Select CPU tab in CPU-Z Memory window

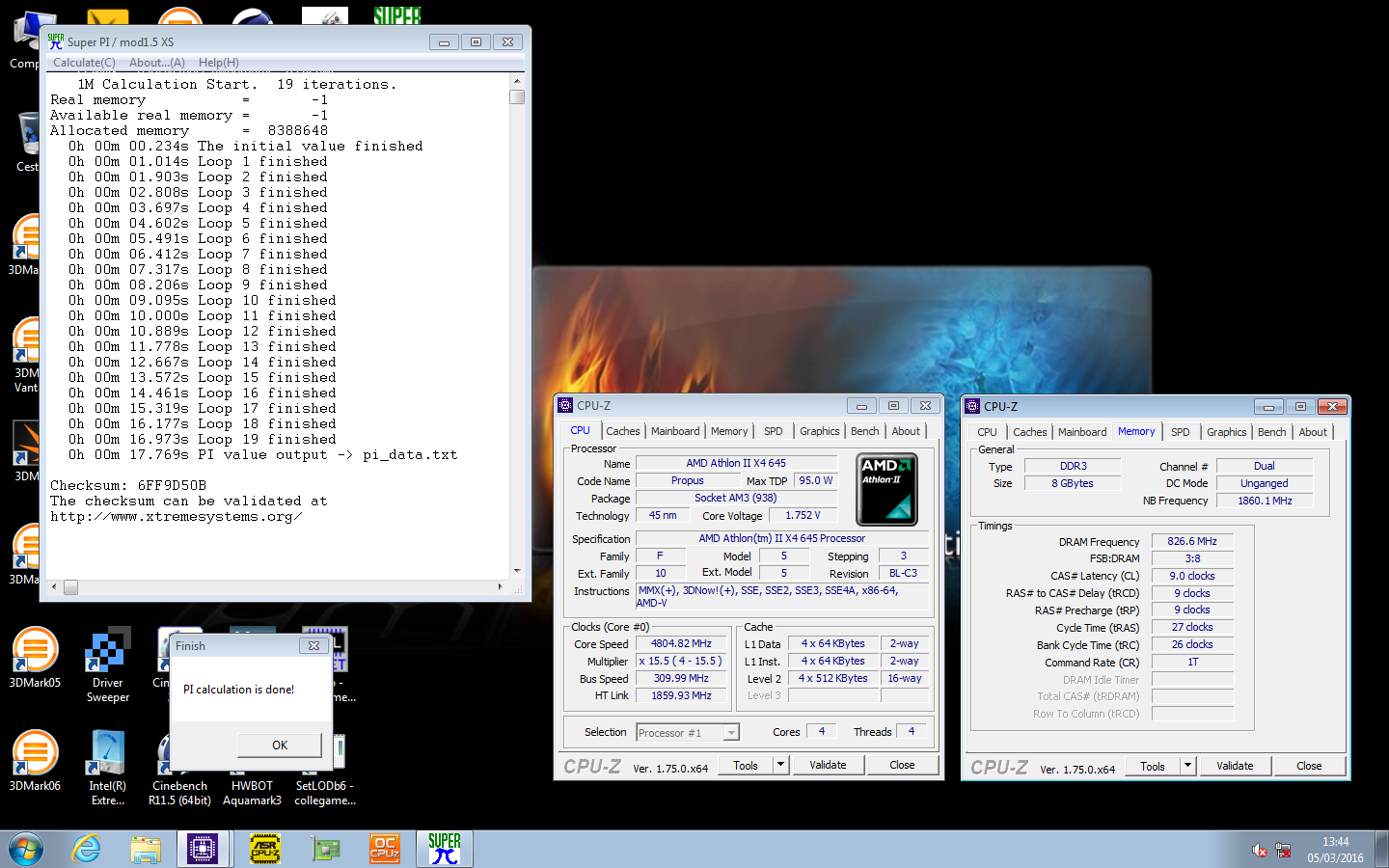point(987,432)
